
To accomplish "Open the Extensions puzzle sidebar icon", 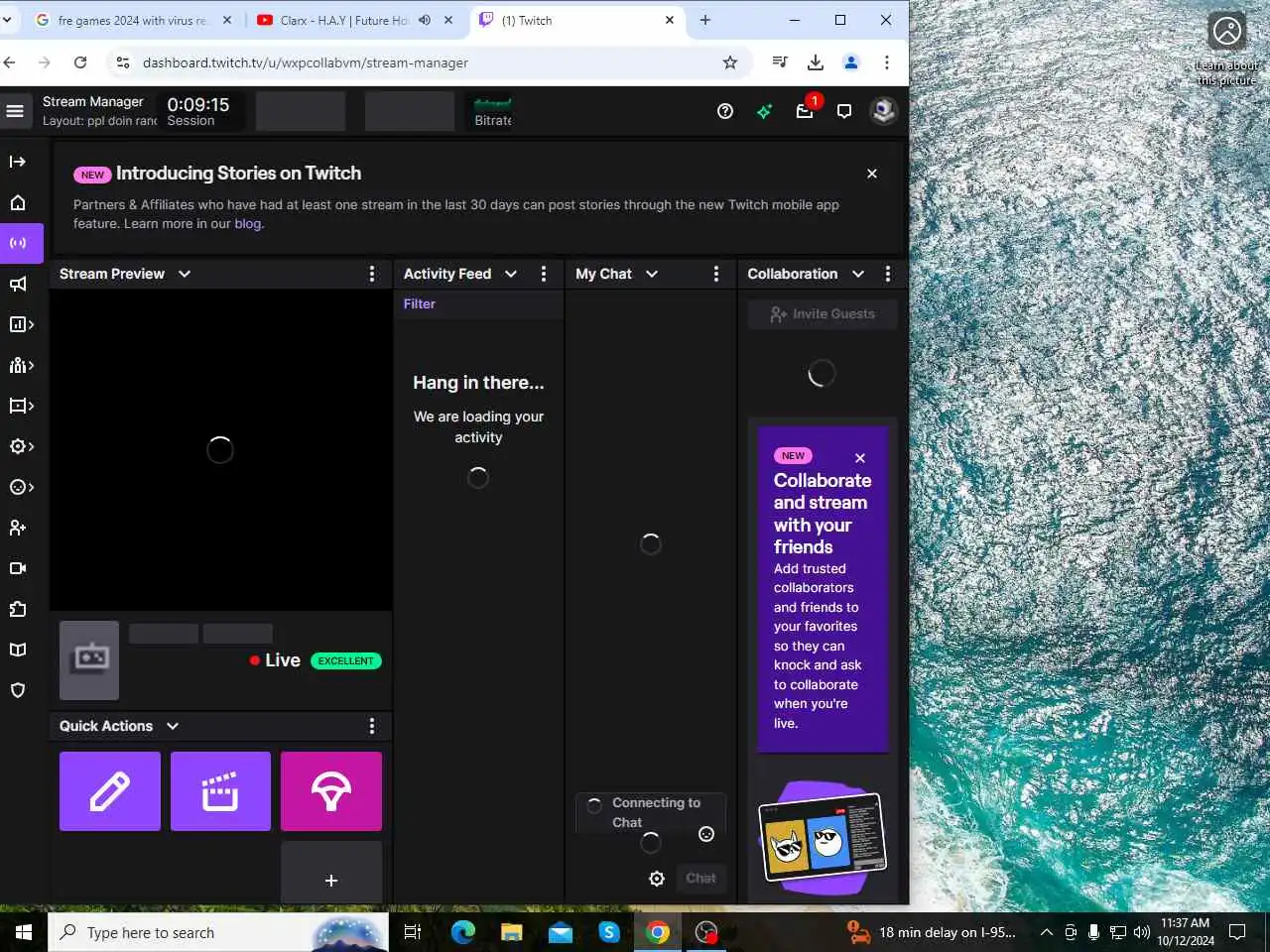I will coord(18,609).
